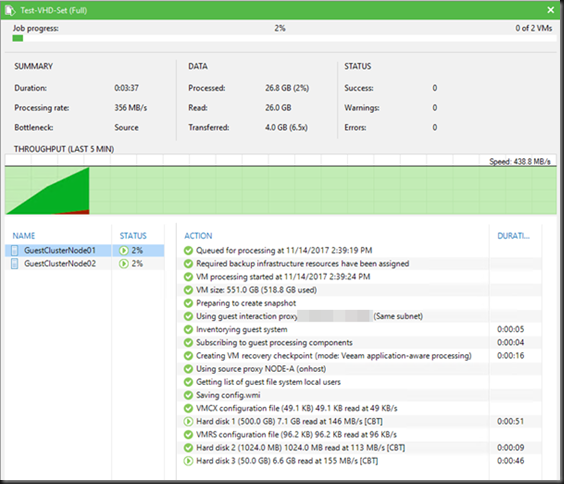Click the success icon for VM processing started
Viewport: 564px width, 484px height.
tap(188, 277)
